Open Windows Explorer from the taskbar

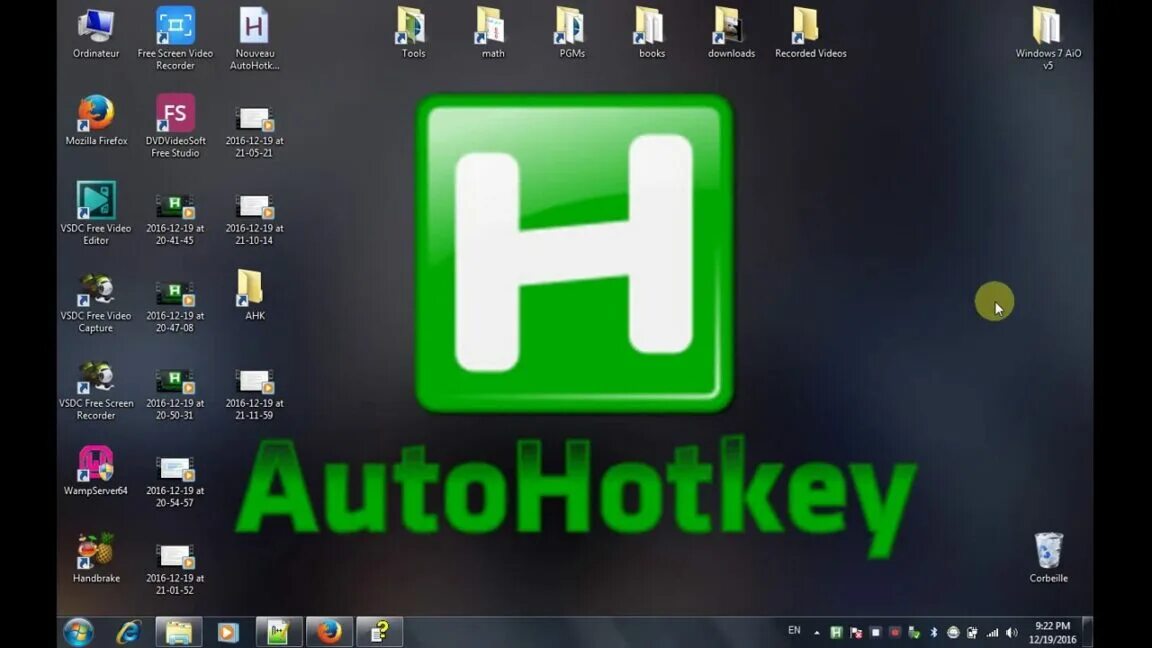coord(179,632)
